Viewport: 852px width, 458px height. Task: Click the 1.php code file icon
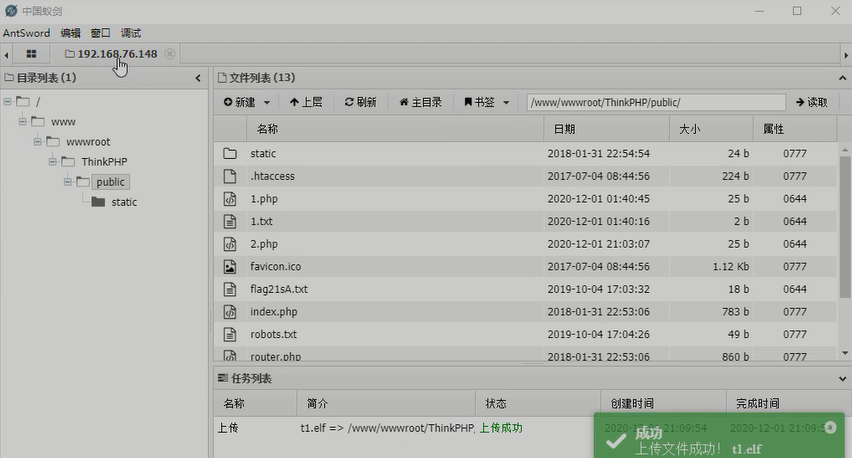[x=230, y=199]
